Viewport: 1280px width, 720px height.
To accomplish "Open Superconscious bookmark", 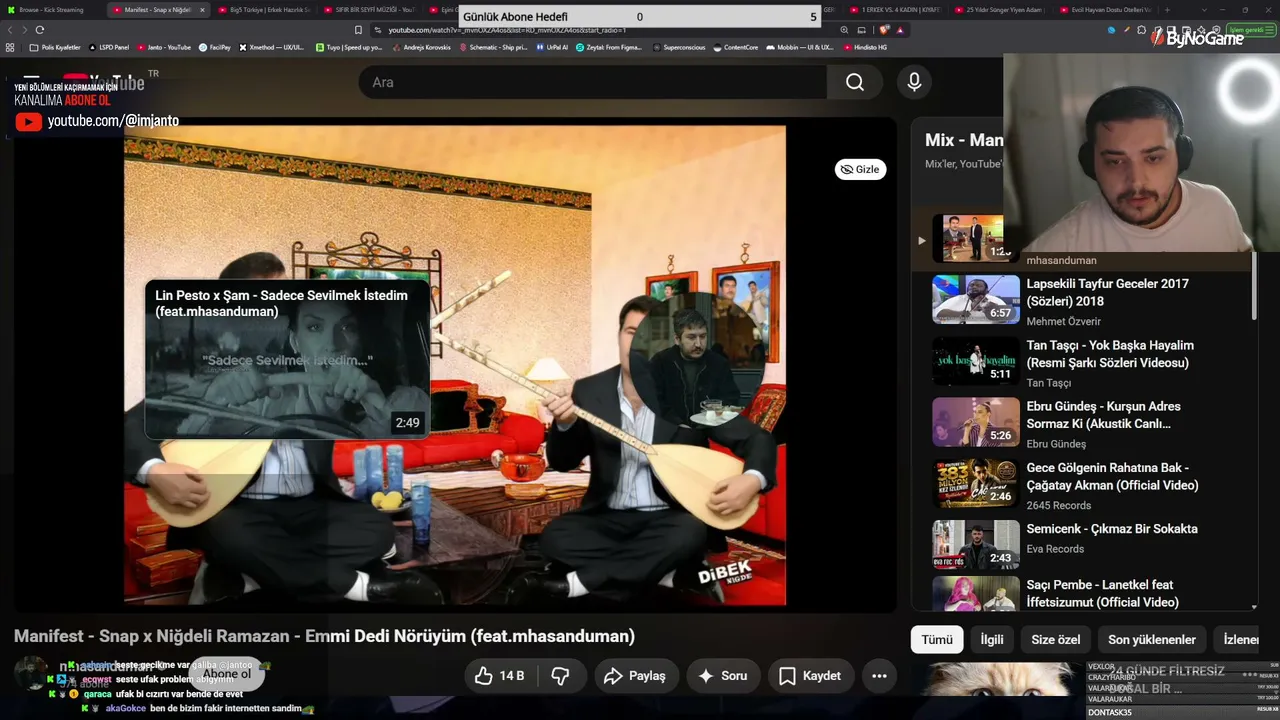I will pyautogui.click(x=678, y=47).
